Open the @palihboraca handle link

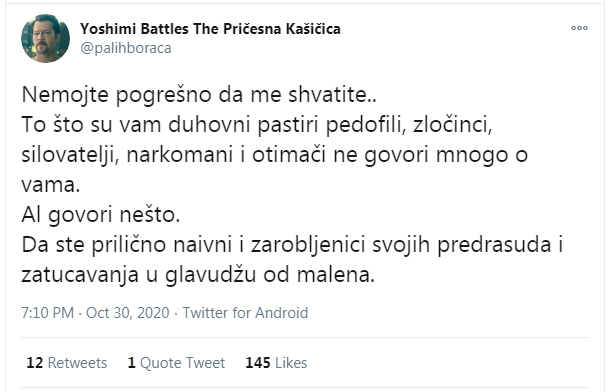point(125,48)
